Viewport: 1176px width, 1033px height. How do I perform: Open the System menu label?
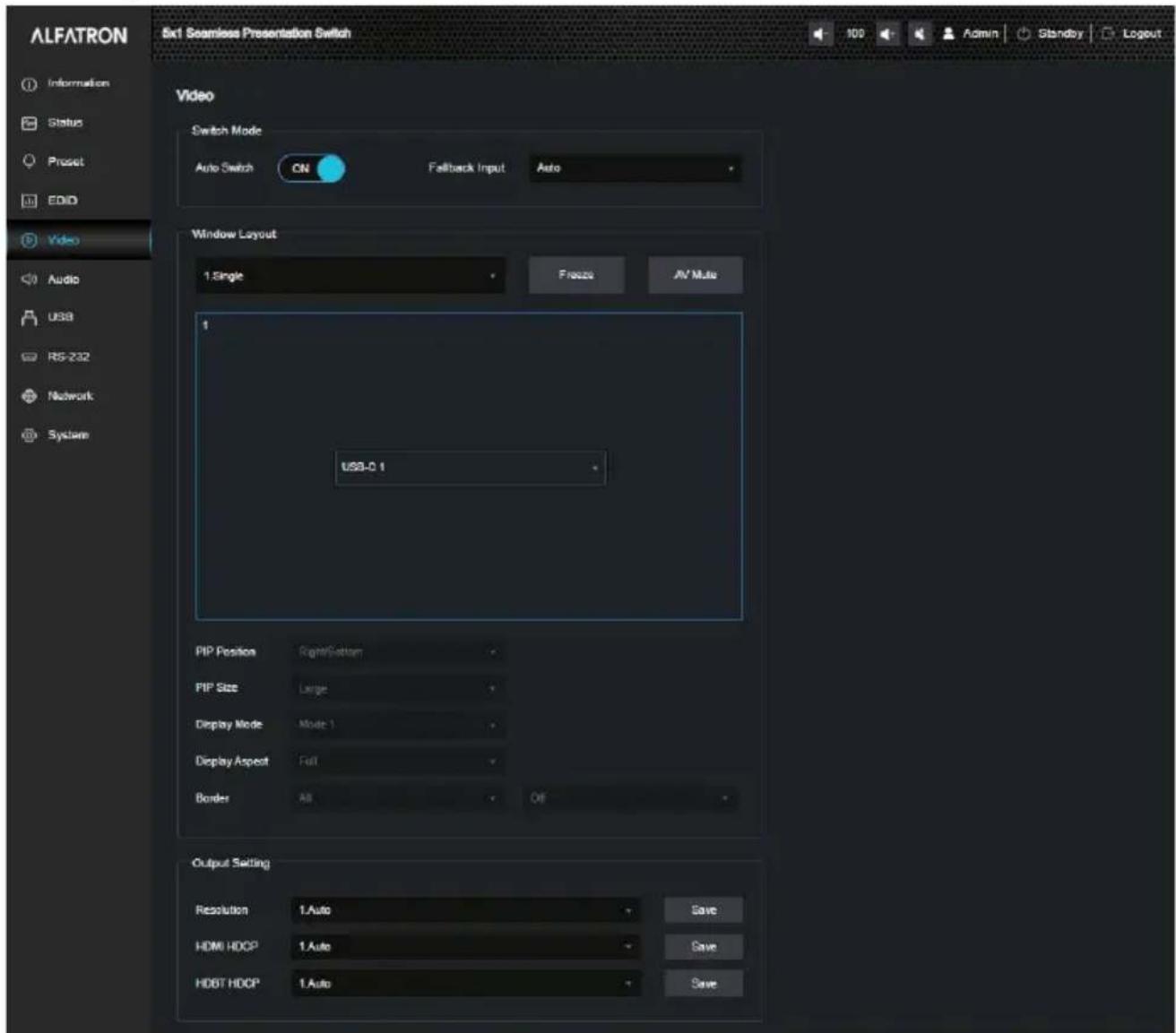pyautogui.click(x=68, y=435)
